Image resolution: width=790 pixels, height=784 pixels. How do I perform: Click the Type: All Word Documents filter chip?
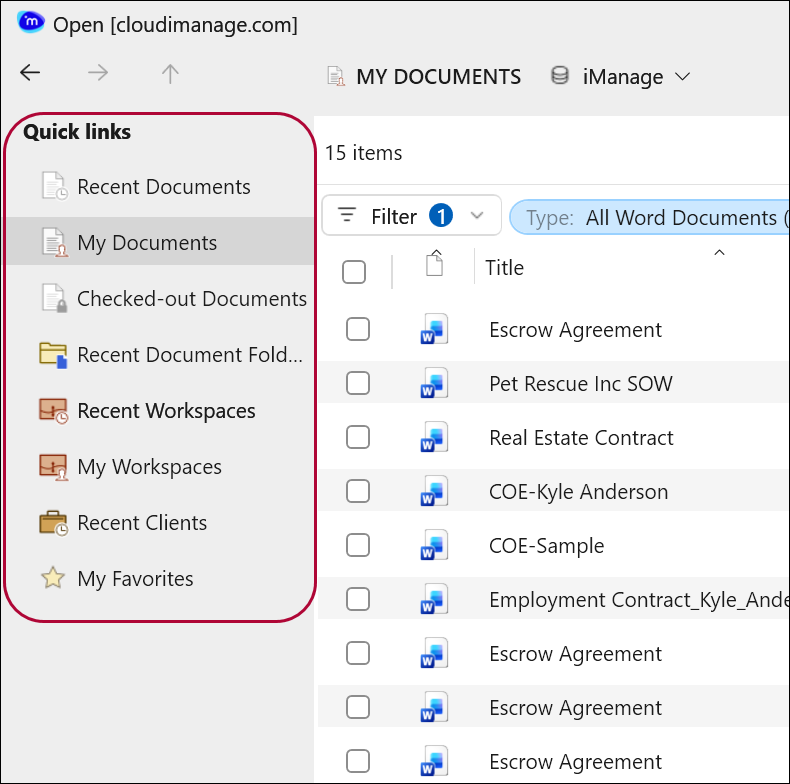coord(650,218)
